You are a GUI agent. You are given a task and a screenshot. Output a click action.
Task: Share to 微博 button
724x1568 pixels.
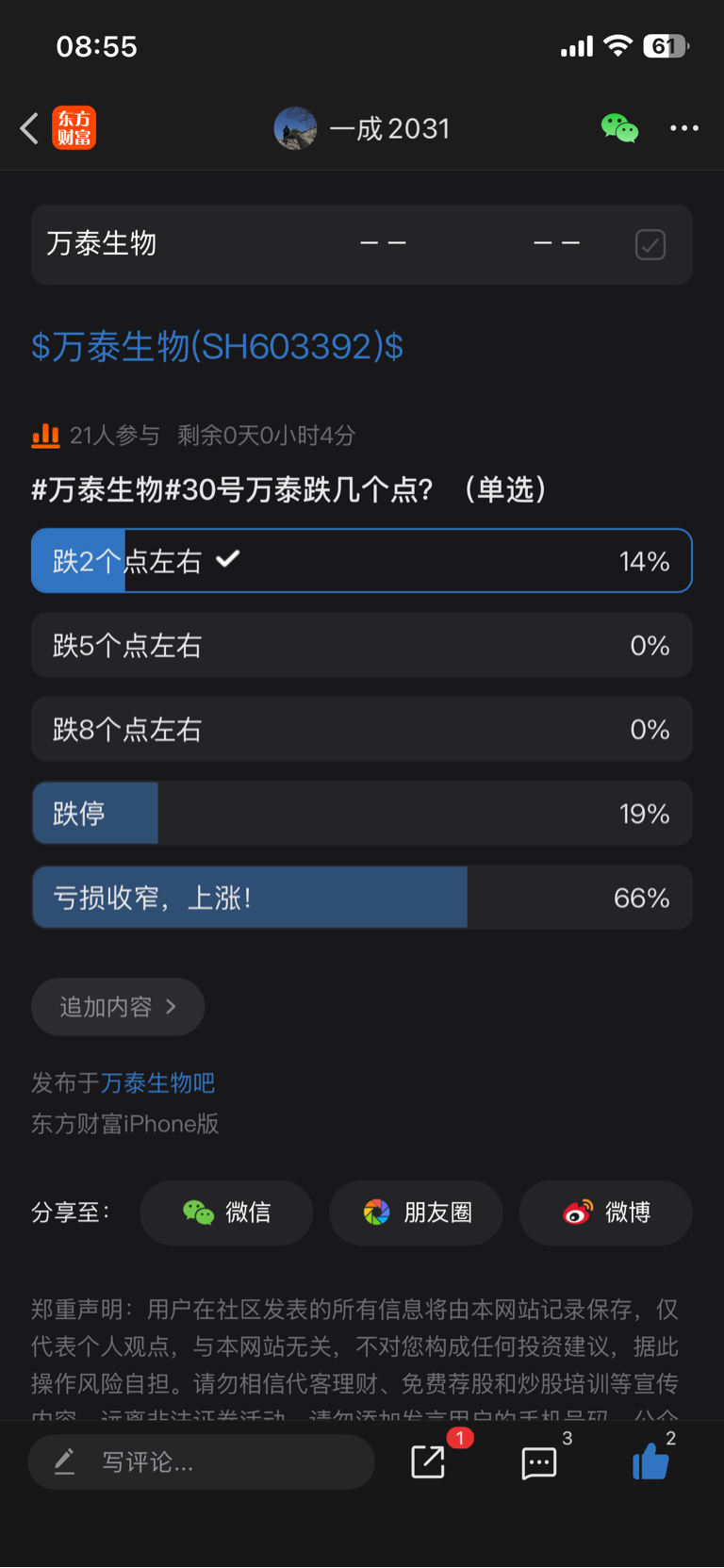(605, 1213)
